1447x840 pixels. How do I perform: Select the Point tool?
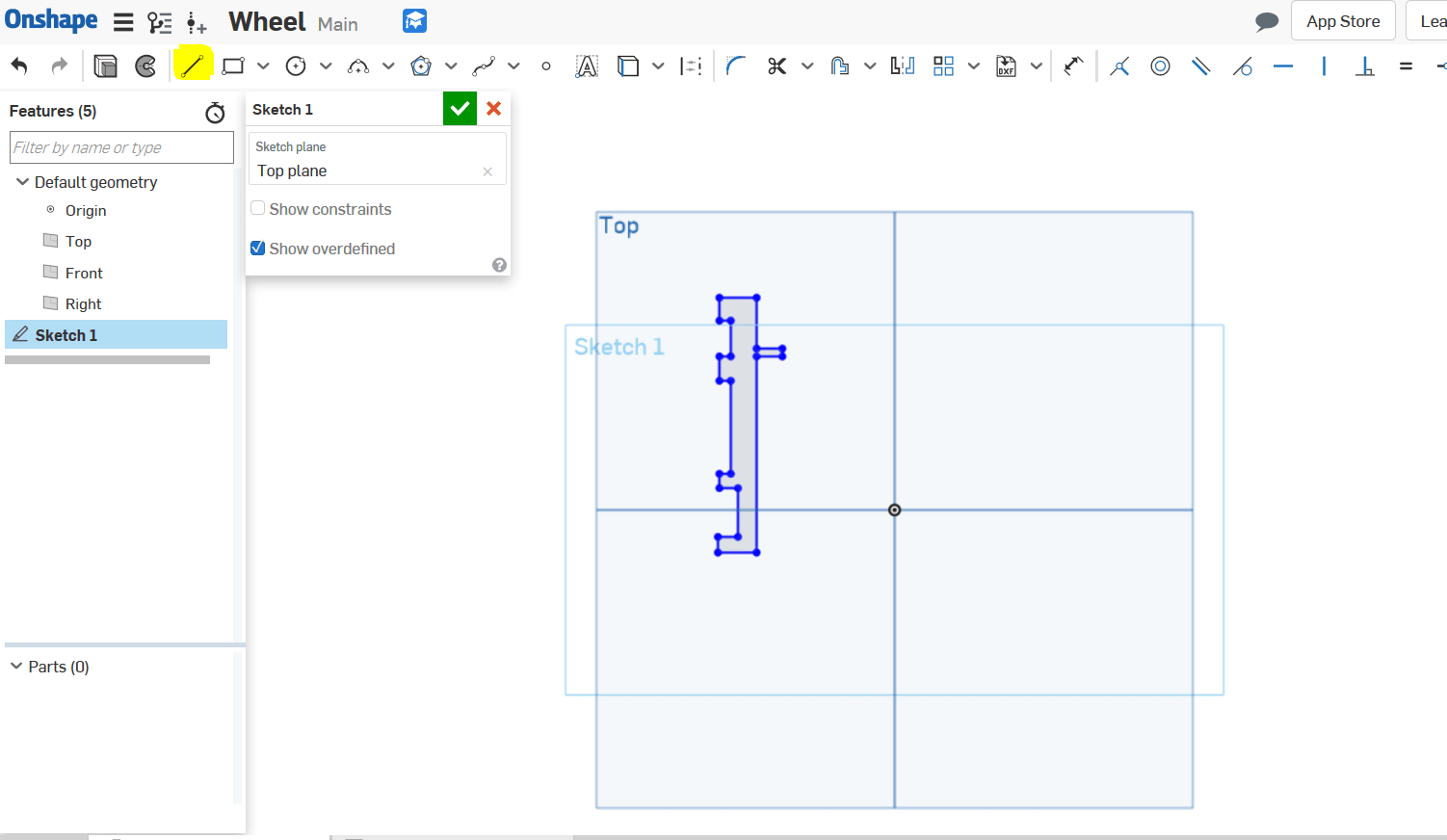click(546, 66)
